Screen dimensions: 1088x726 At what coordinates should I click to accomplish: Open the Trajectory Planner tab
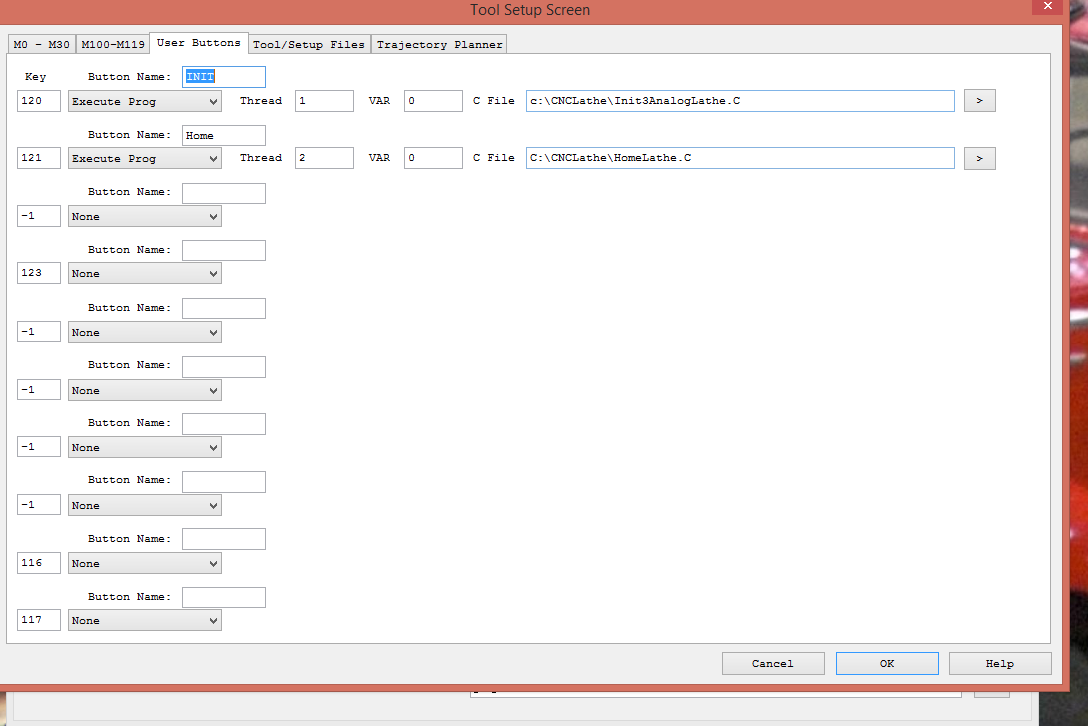tap(439, 44)
